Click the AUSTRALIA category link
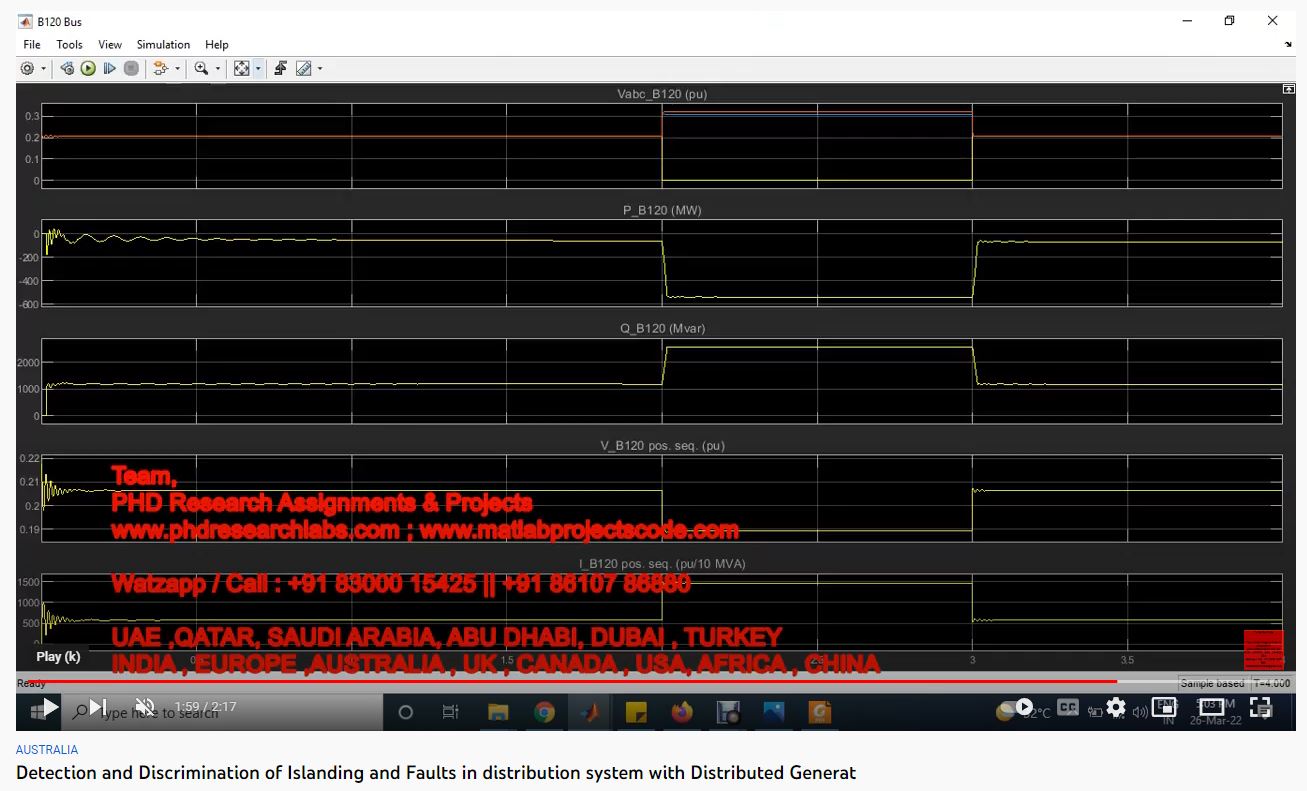Image resolution: width=1307 pixels, height=791 pixels. (47, 749)
